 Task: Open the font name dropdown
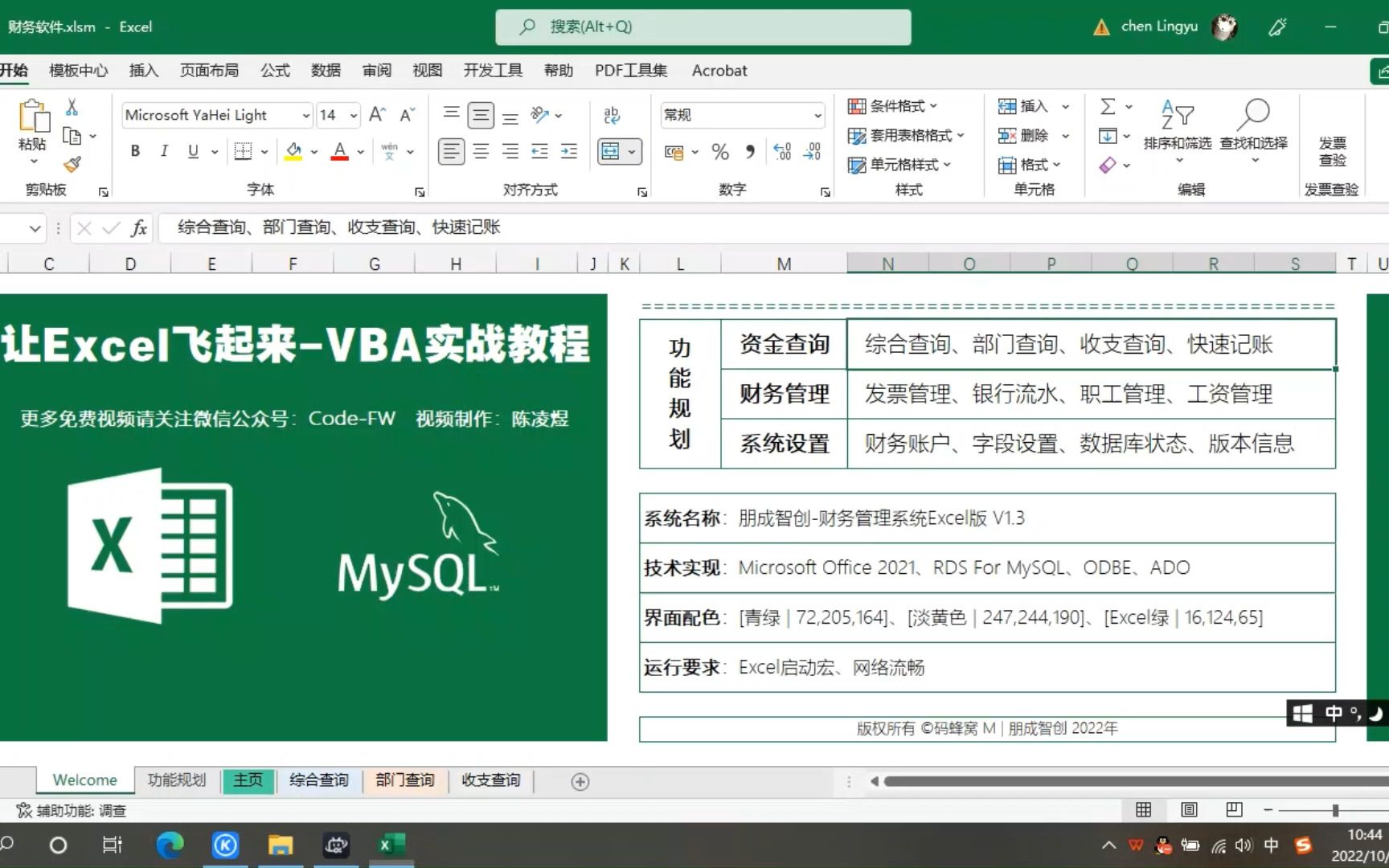(305, 116)
